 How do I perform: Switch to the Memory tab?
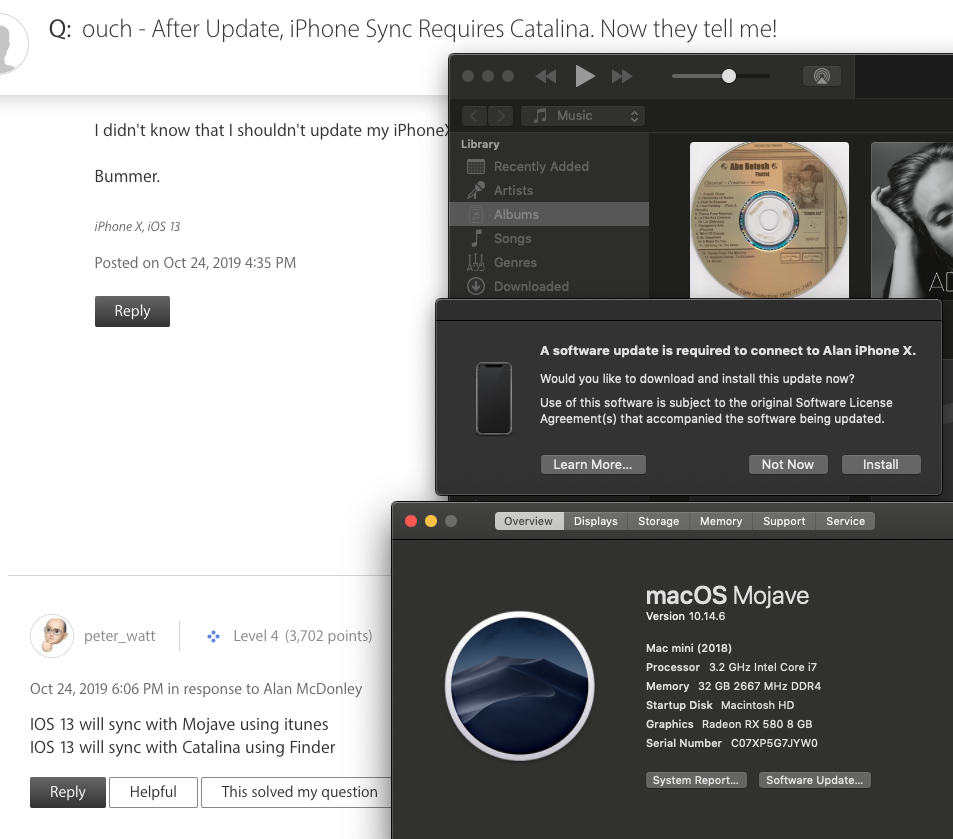coord(721,521)
